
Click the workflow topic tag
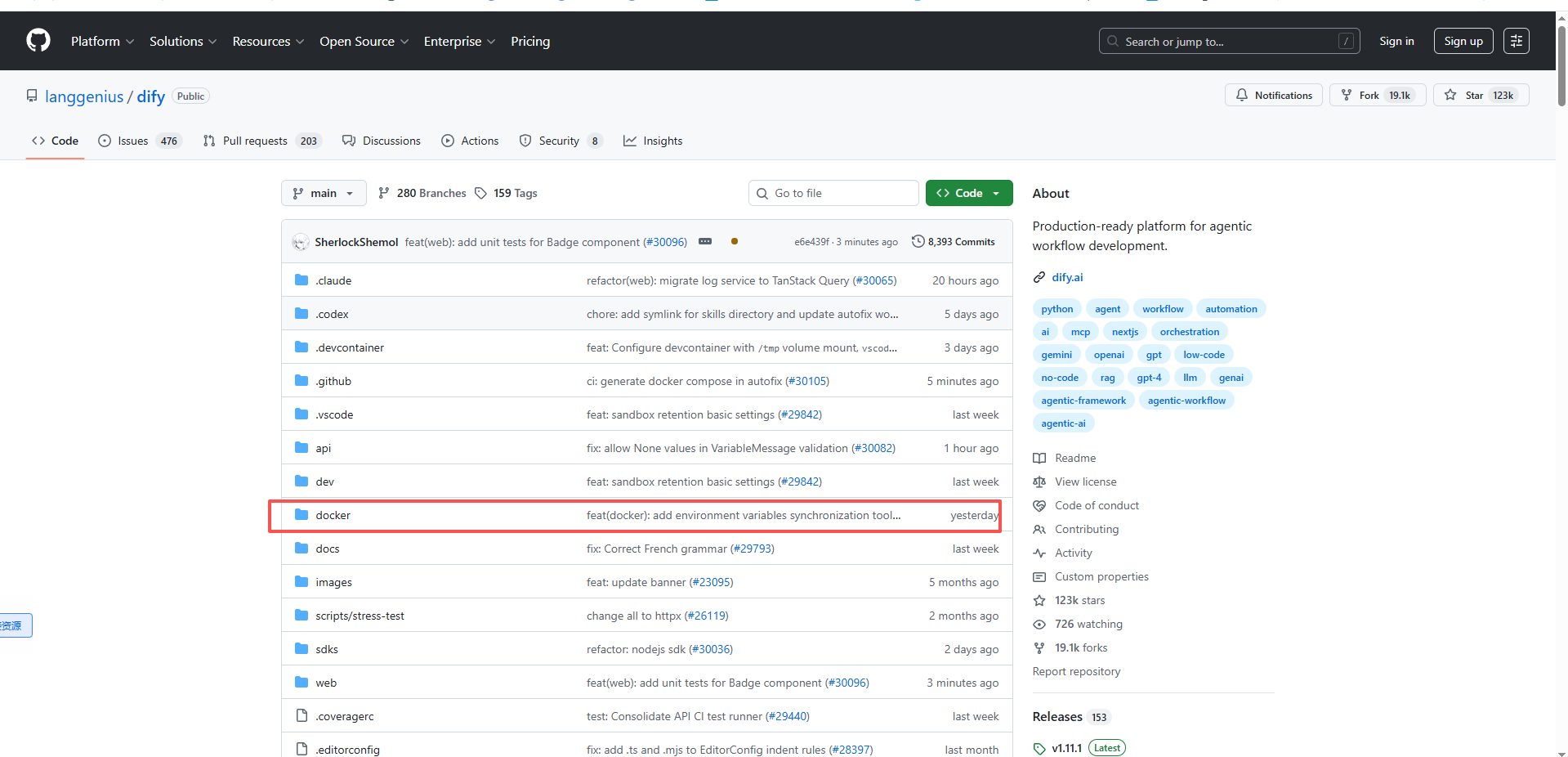(1163, 309)
